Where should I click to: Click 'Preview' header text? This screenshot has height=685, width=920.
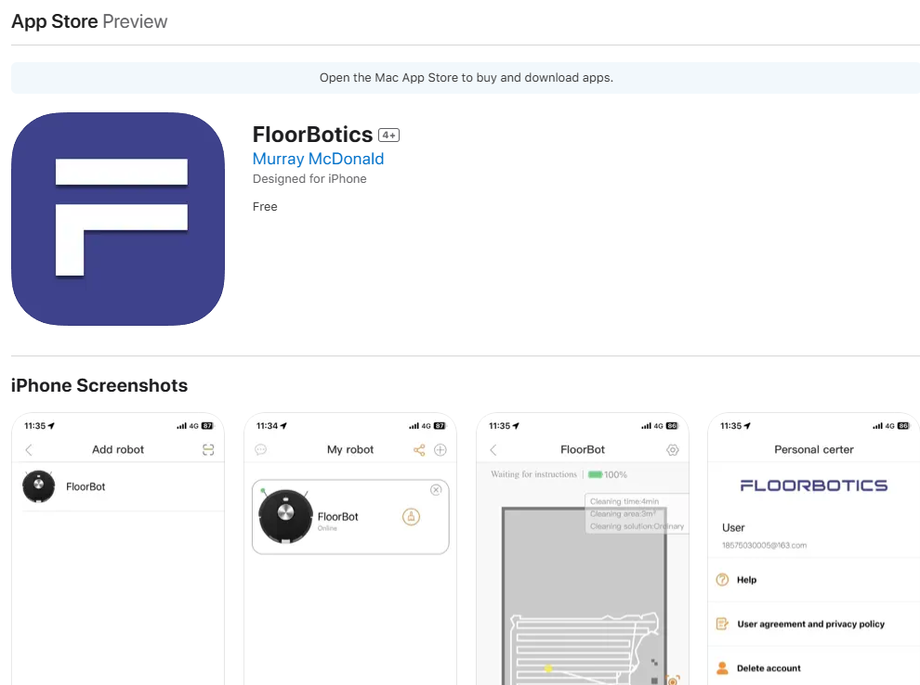point(135,21)
